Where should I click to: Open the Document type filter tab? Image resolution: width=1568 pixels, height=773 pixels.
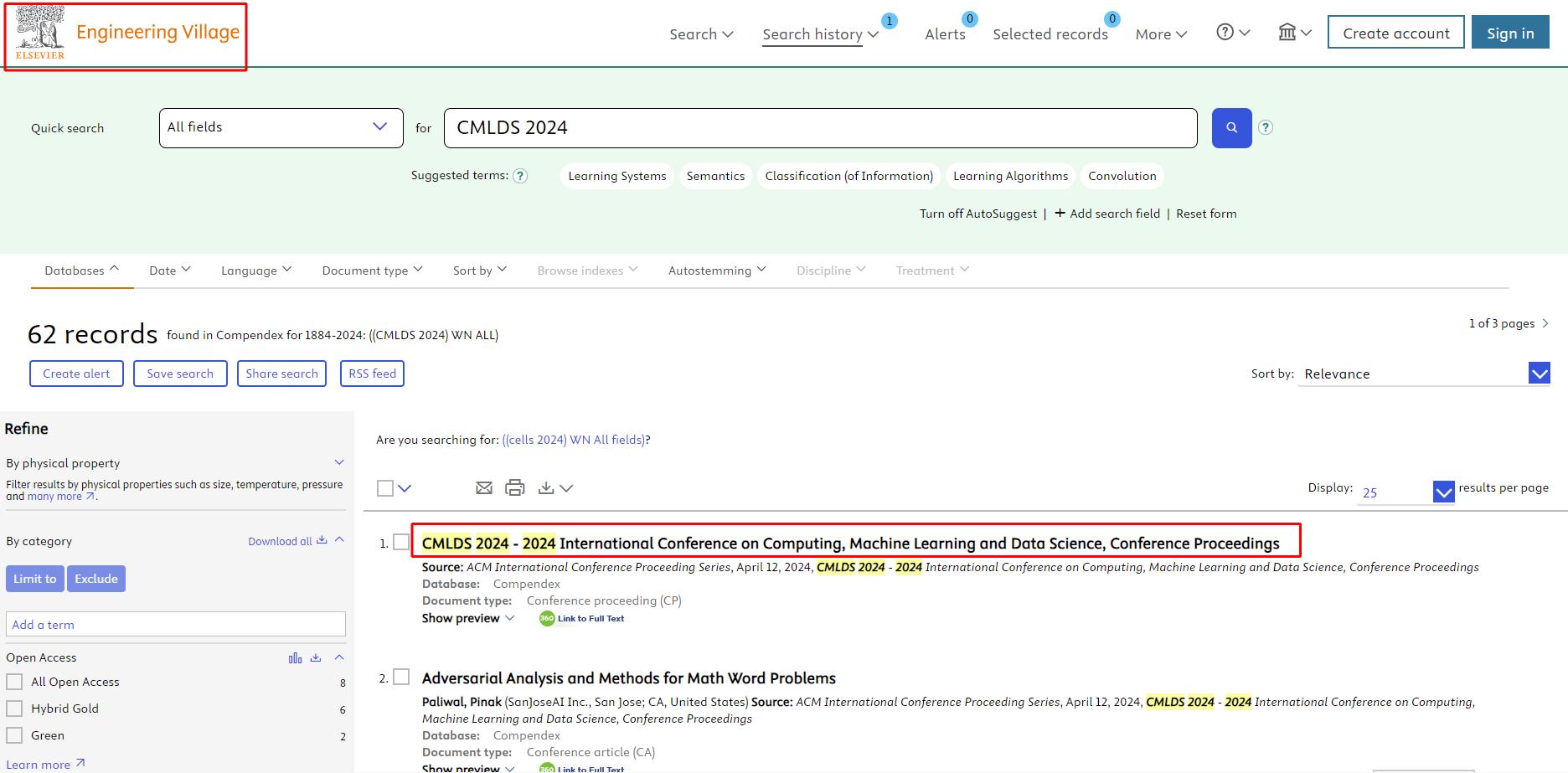coord(372,270)
